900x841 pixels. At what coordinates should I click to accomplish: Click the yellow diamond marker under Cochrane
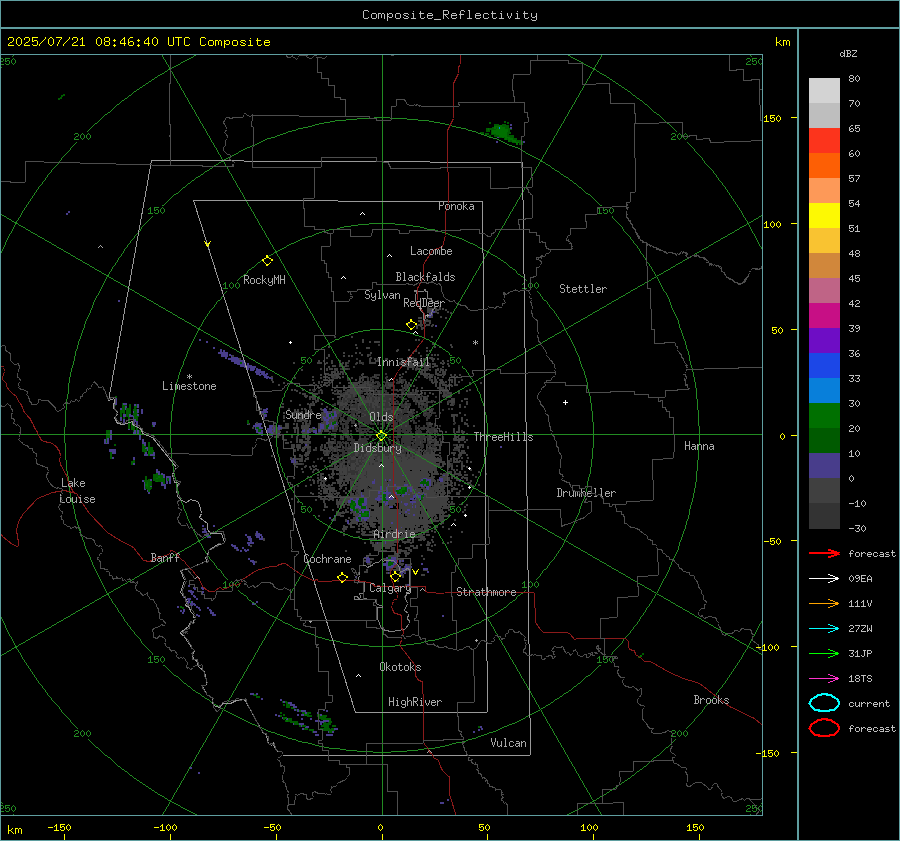pyautogui.click(x=342, y=577)
